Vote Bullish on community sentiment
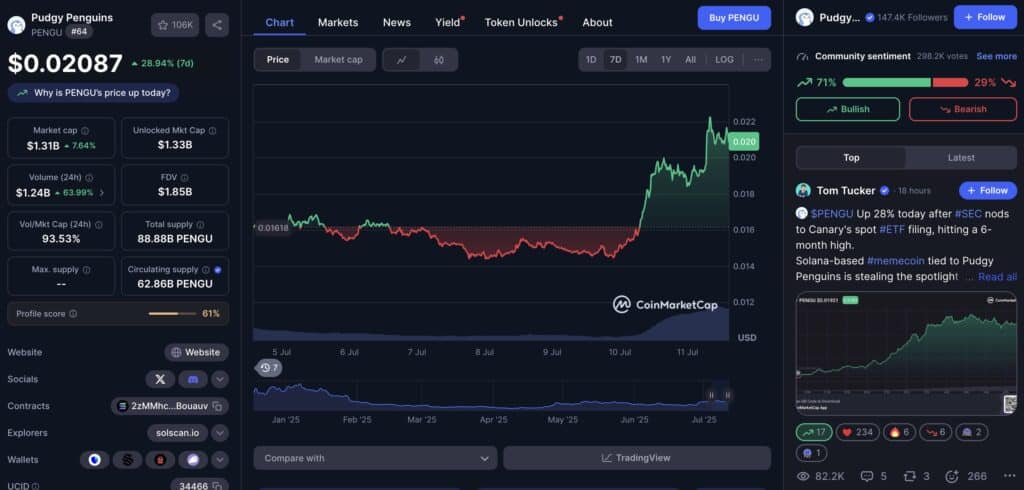 click(848, 109)
